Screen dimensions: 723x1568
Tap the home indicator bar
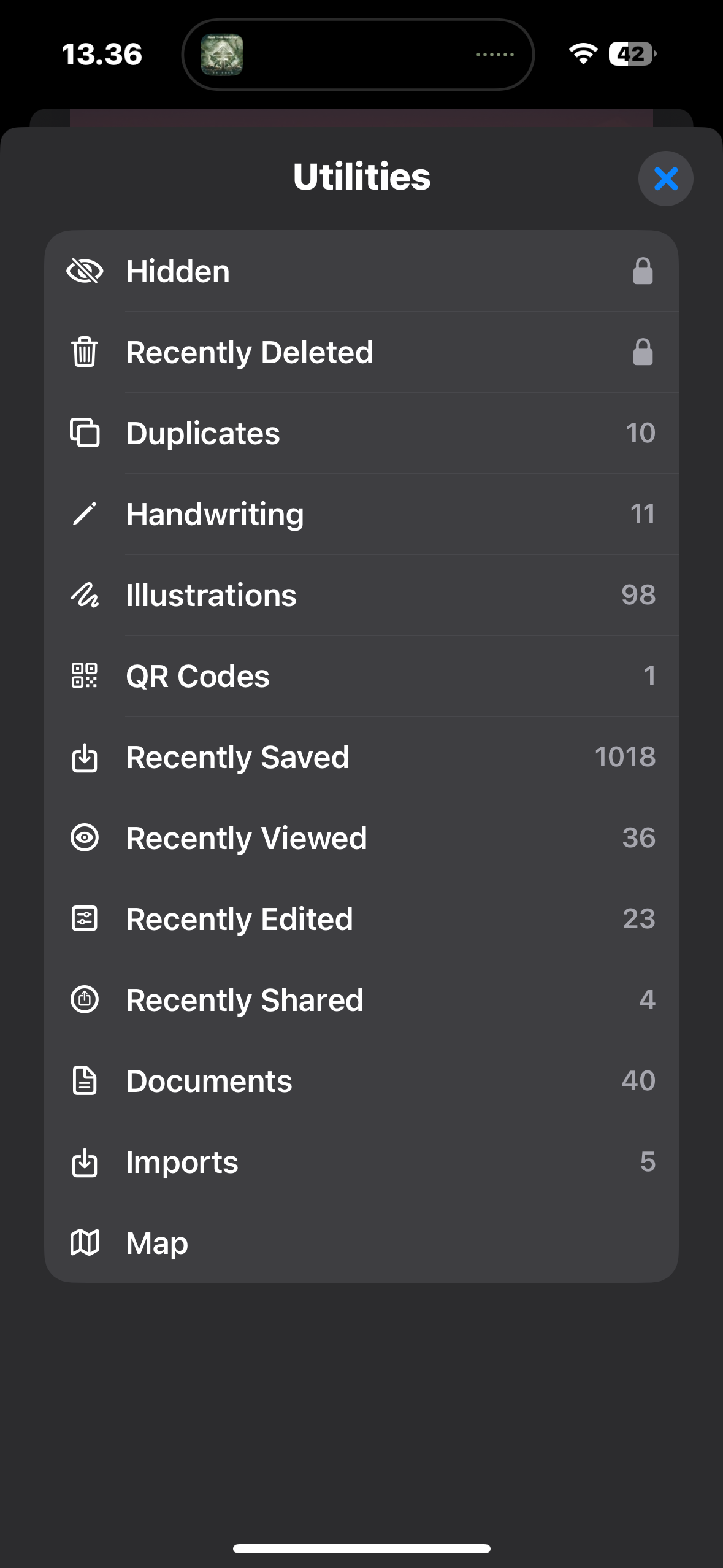tap(362, 1548)
